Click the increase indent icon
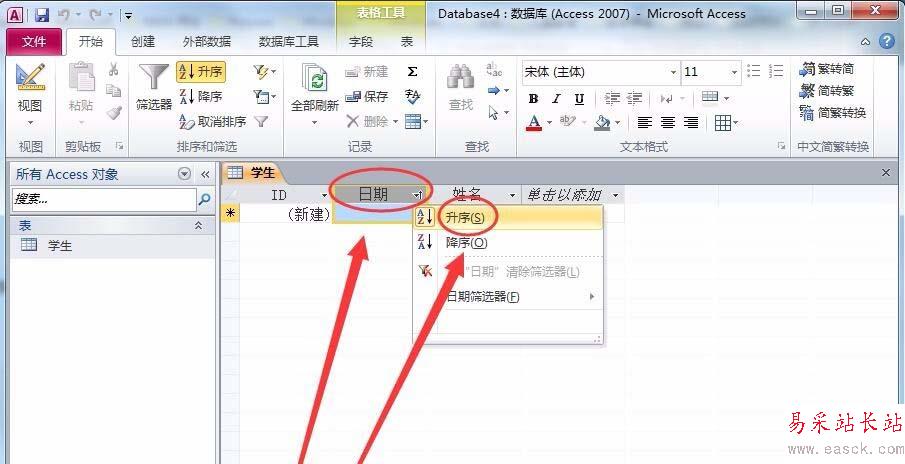This screenshot has width=905, height=464. 634,98
